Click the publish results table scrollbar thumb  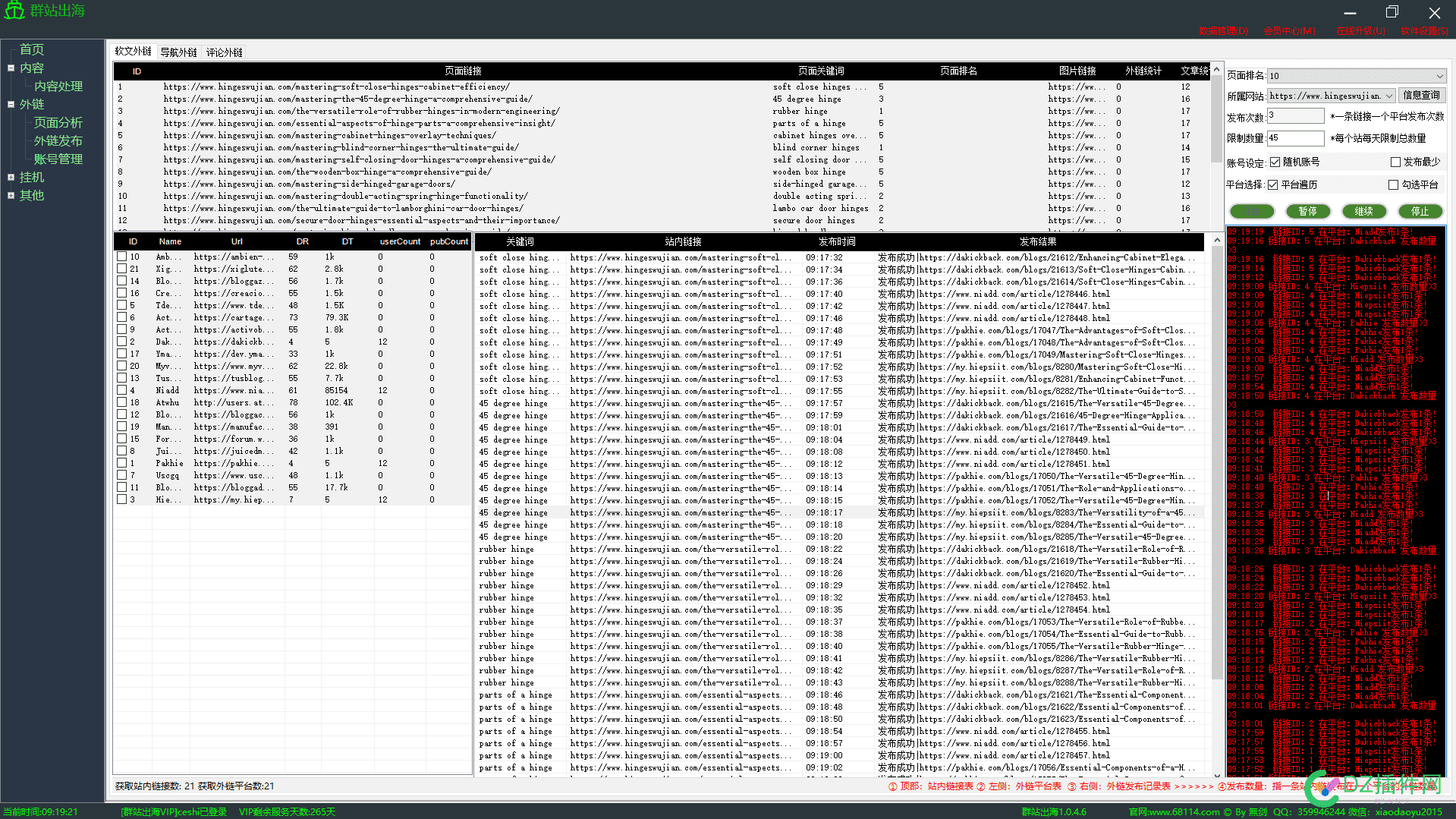[1216, 463]
